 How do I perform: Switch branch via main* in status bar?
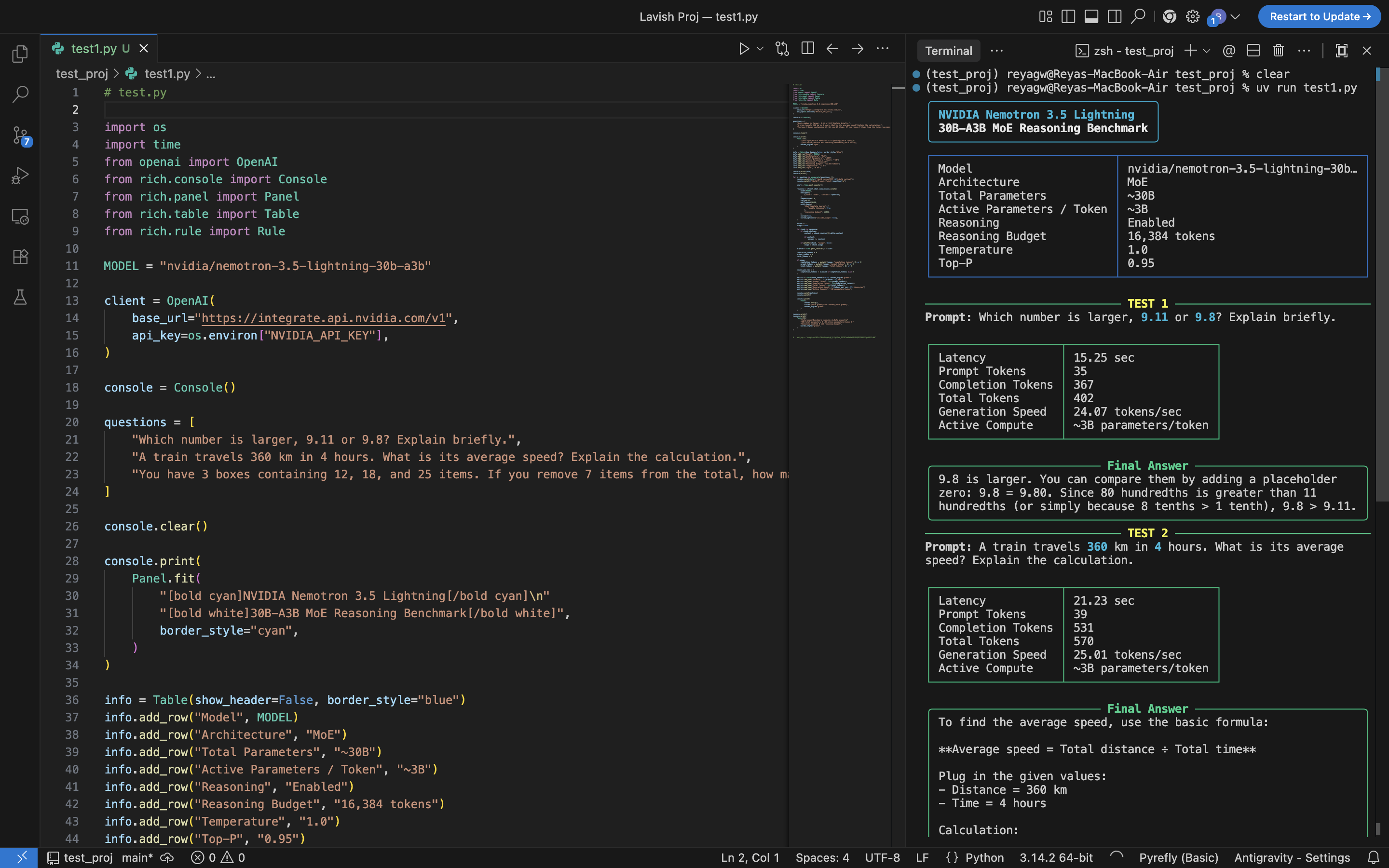pos(137,858)
